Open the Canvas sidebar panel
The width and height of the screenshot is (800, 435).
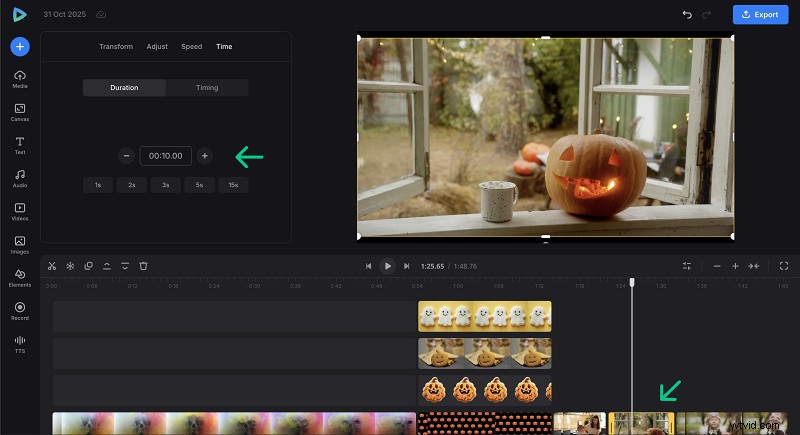[20, 112]
